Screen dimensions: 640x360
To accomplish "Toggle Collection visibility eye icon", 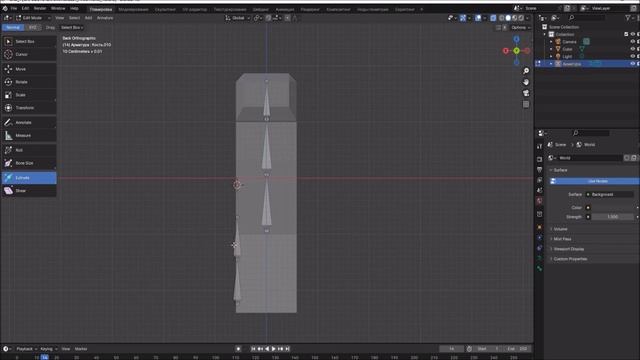I will click(632, 34).
